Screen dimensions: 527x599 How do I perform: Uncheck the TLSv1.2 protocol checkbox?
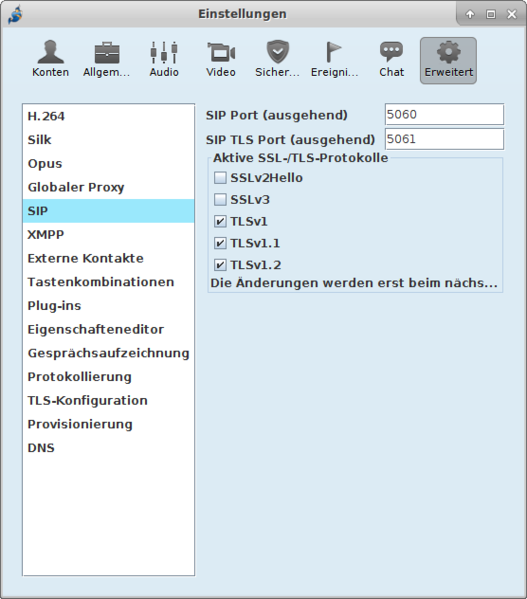(220, 265)
